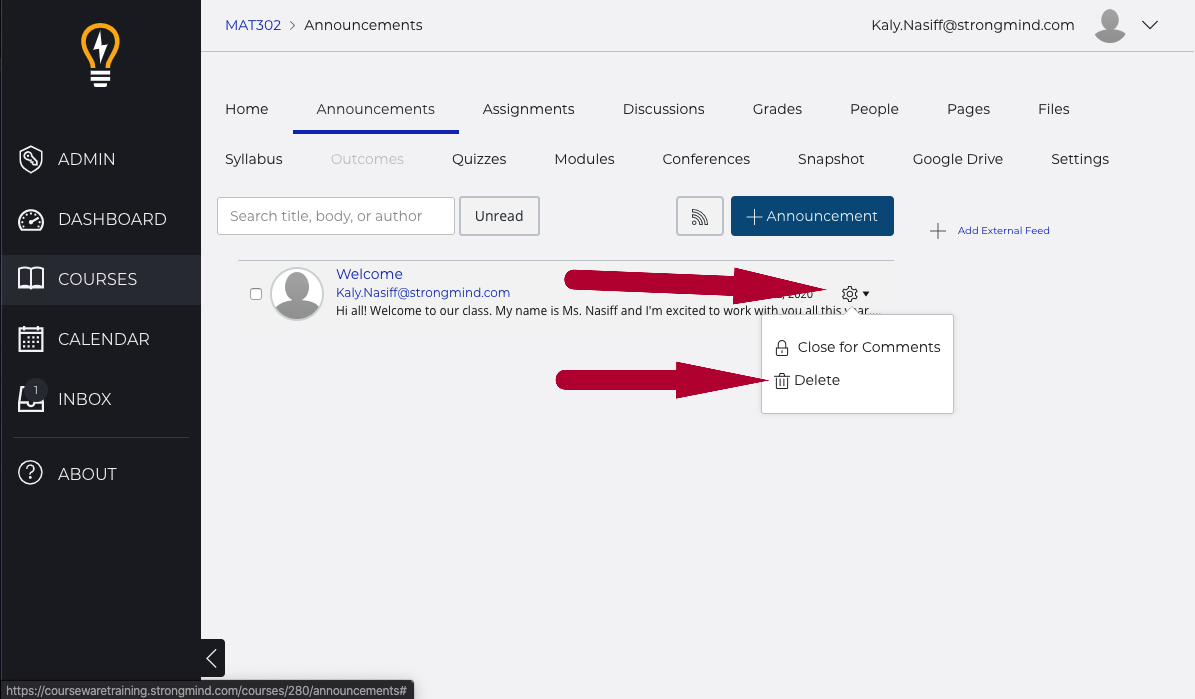Open the Discussions tab

(664, 109)
